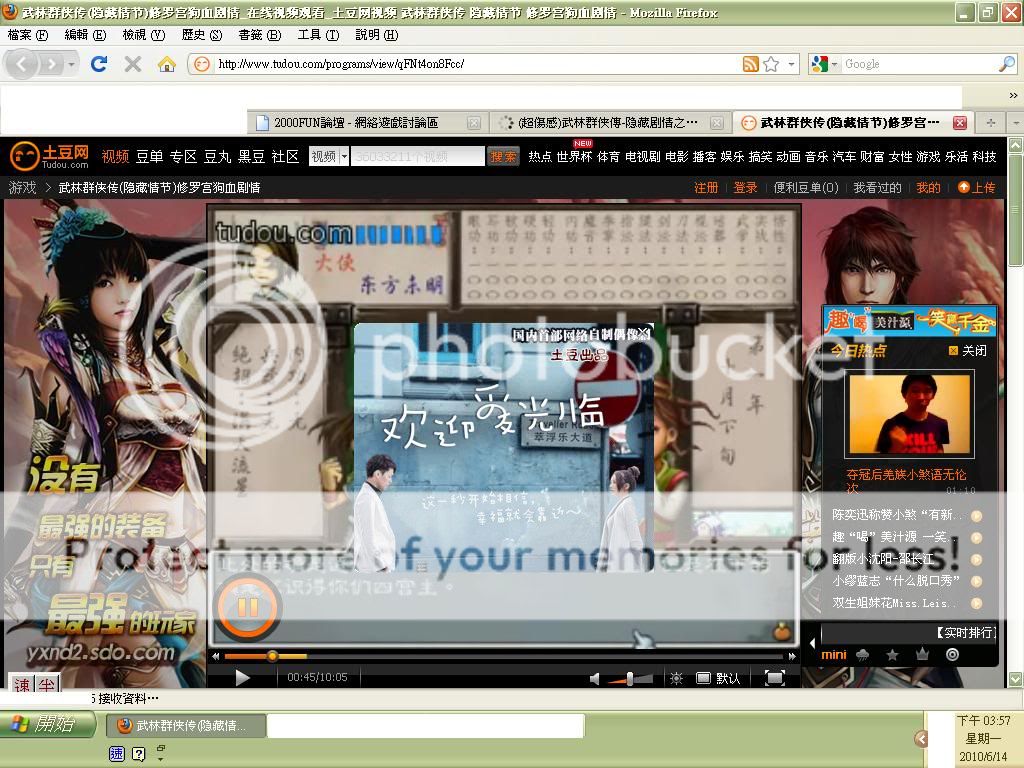
Task: Switch to the 2000FUN論壇 tab
Action: (x=355, y=122)
